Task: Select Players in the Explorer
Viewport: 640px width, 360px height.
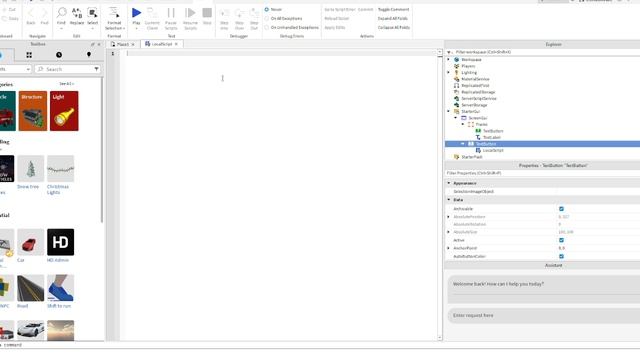Action: coord(468,66)
